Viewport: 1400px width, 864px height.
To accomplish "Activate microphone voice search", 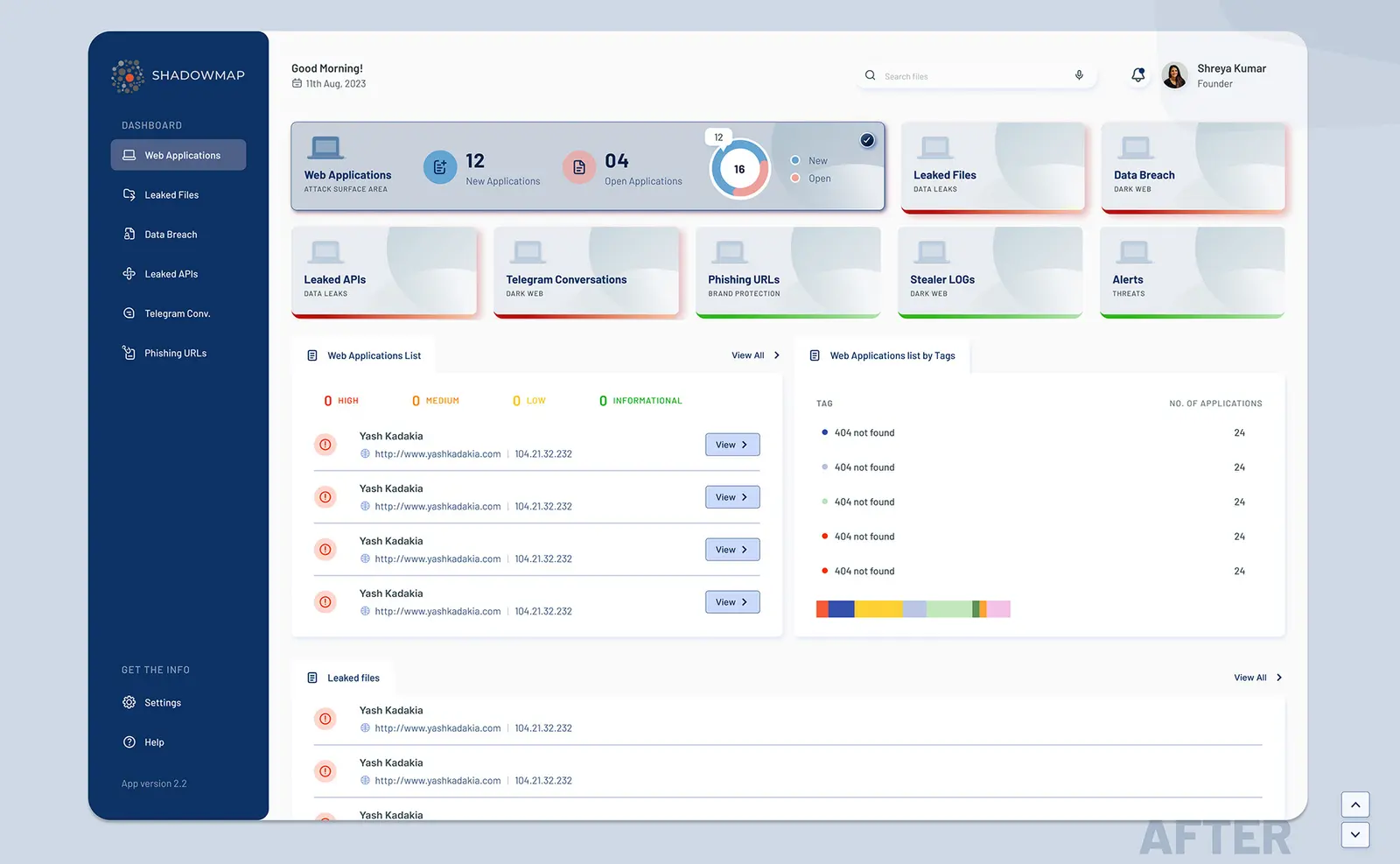I will pos(1079,75).
